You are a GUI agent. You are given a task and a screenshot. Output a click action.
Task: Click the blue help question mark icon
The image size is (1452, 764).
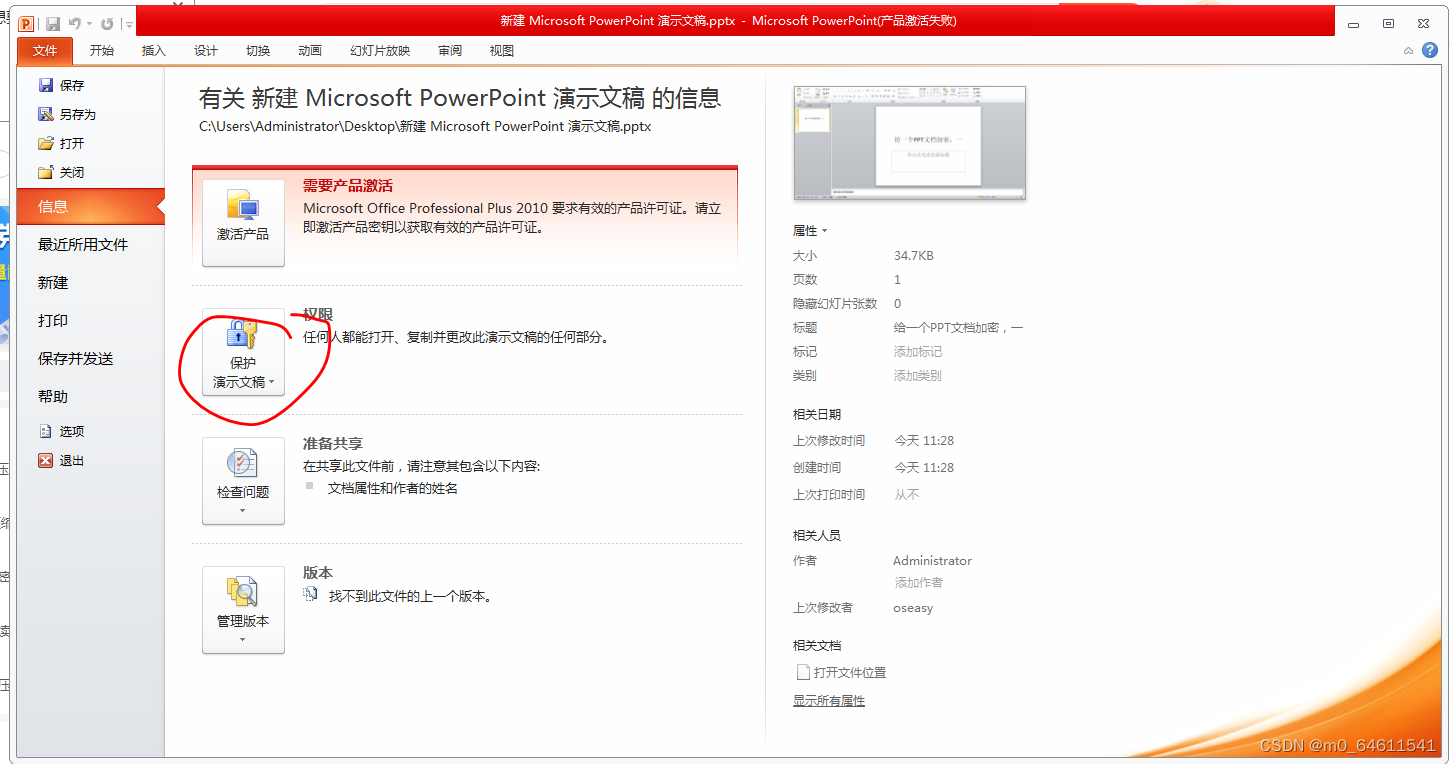(1429, 51)
